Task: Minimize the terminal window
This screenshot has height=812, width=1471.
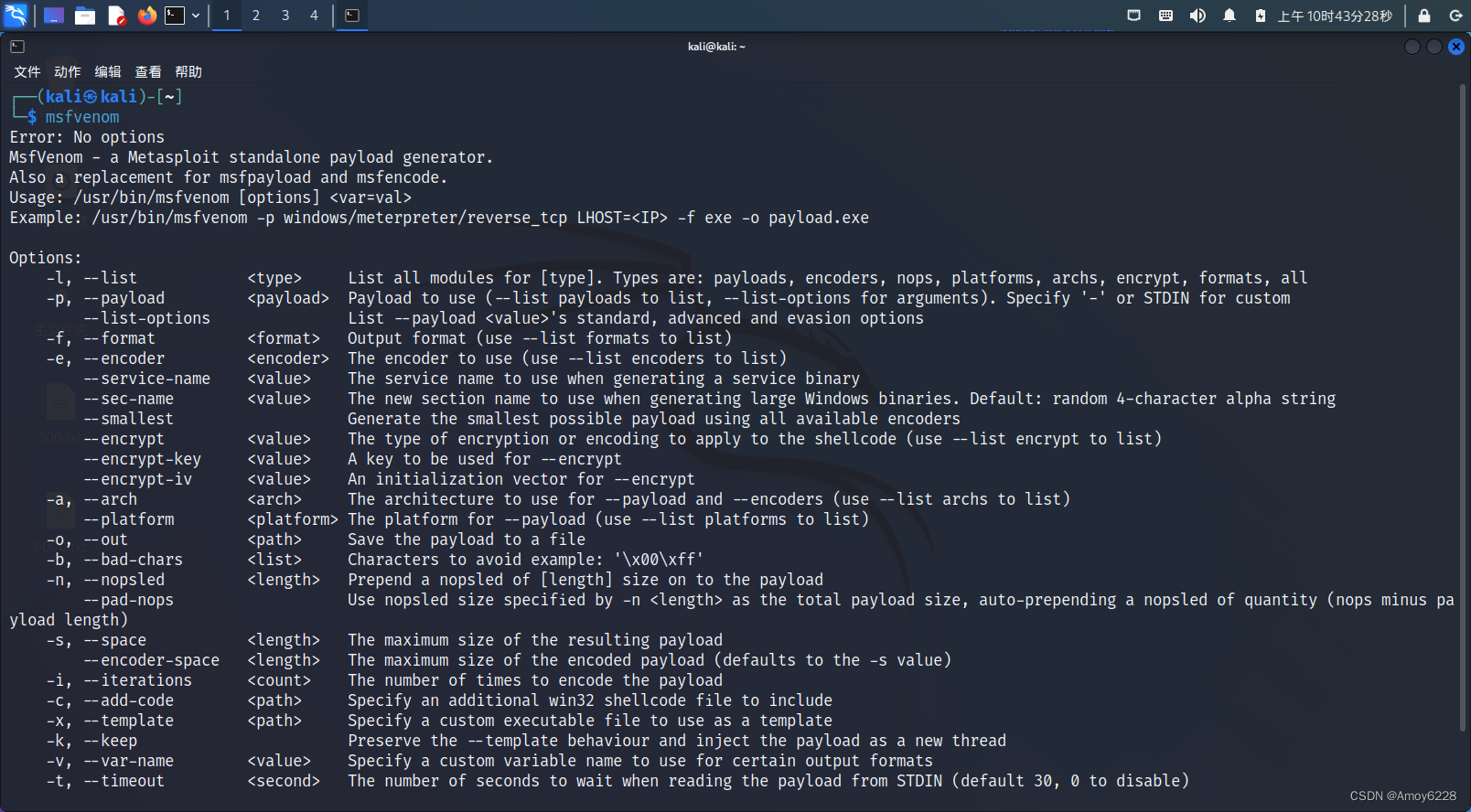Action: point(1412,47)
